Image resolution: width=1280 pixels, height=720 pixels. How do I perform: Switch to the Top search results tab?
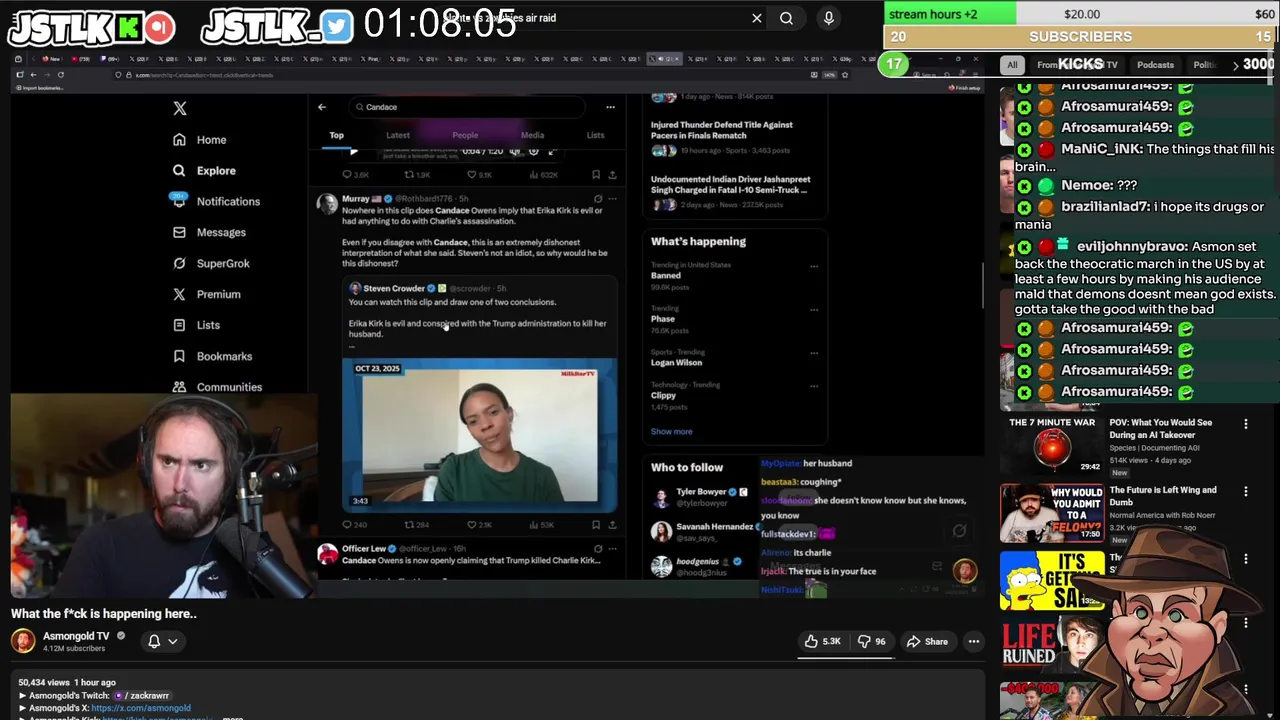click(x=337, y=135)
